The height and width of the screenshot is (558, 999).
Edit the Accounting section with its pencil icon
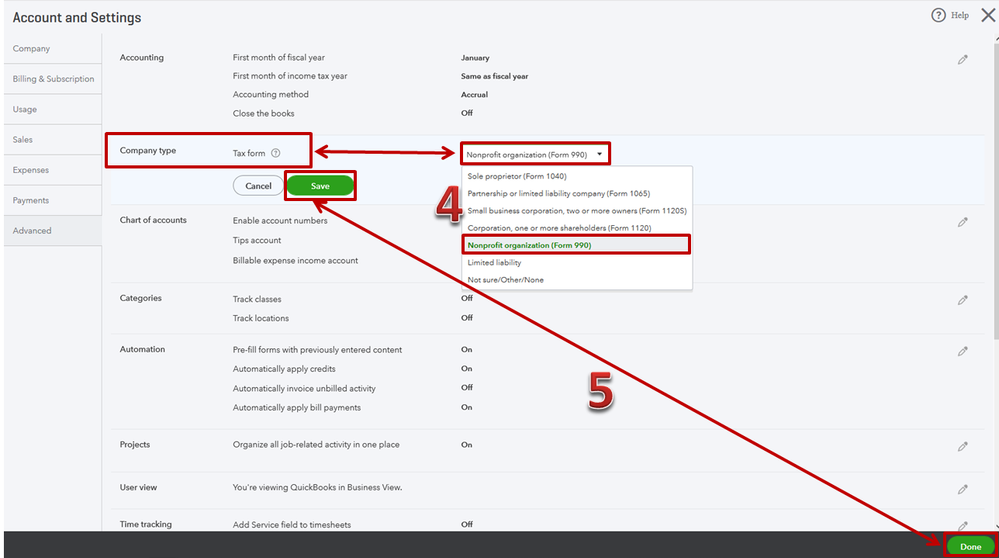tap(963, 59)
